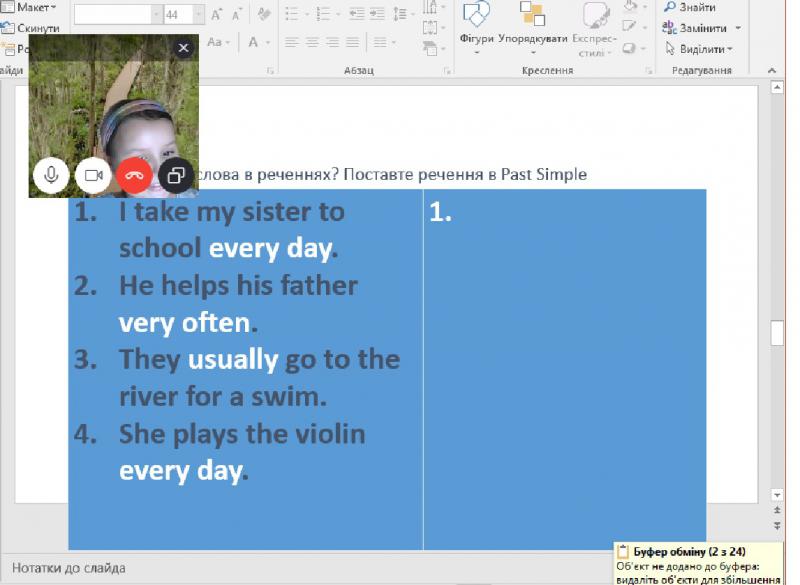Decrease list indent level
This screenshot has height=585, width=800.
tap(357, 14)
